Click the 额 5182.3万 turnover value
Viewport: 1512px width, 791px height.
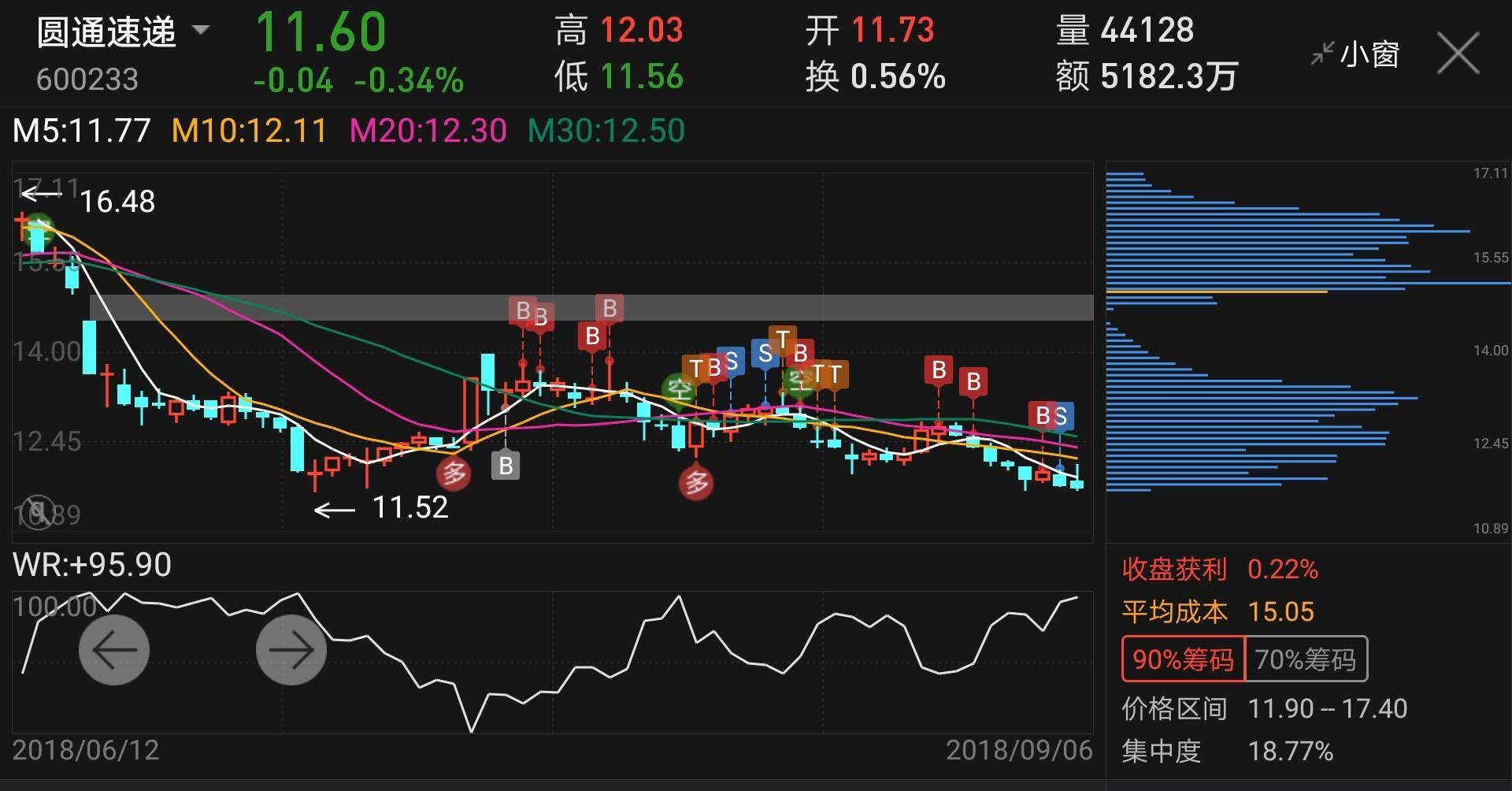pyautogui.click(x=1147, y=77)
